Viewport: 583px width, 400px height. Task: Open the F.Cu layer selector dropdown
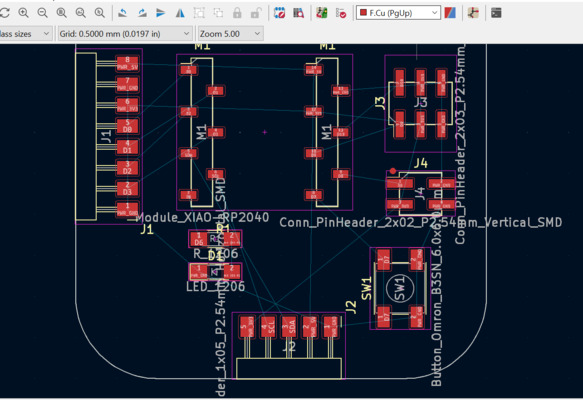[398, 13]
